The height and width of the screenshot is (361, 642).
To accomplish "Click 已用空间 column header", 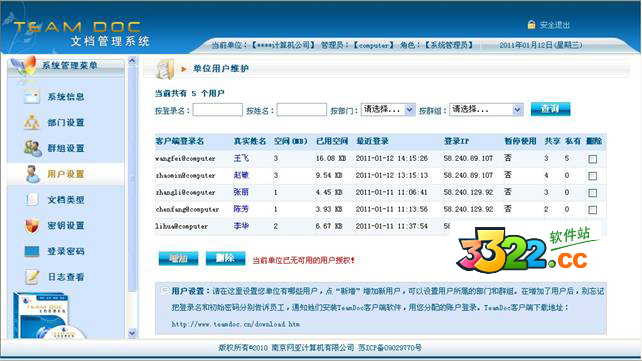I will point(332,141).
